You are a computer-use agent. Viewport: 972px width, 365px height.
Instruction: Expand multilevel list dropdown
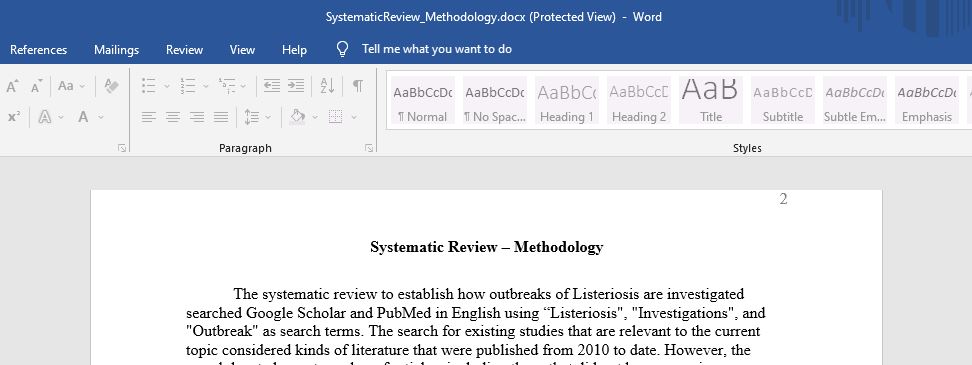click(243, 86)
